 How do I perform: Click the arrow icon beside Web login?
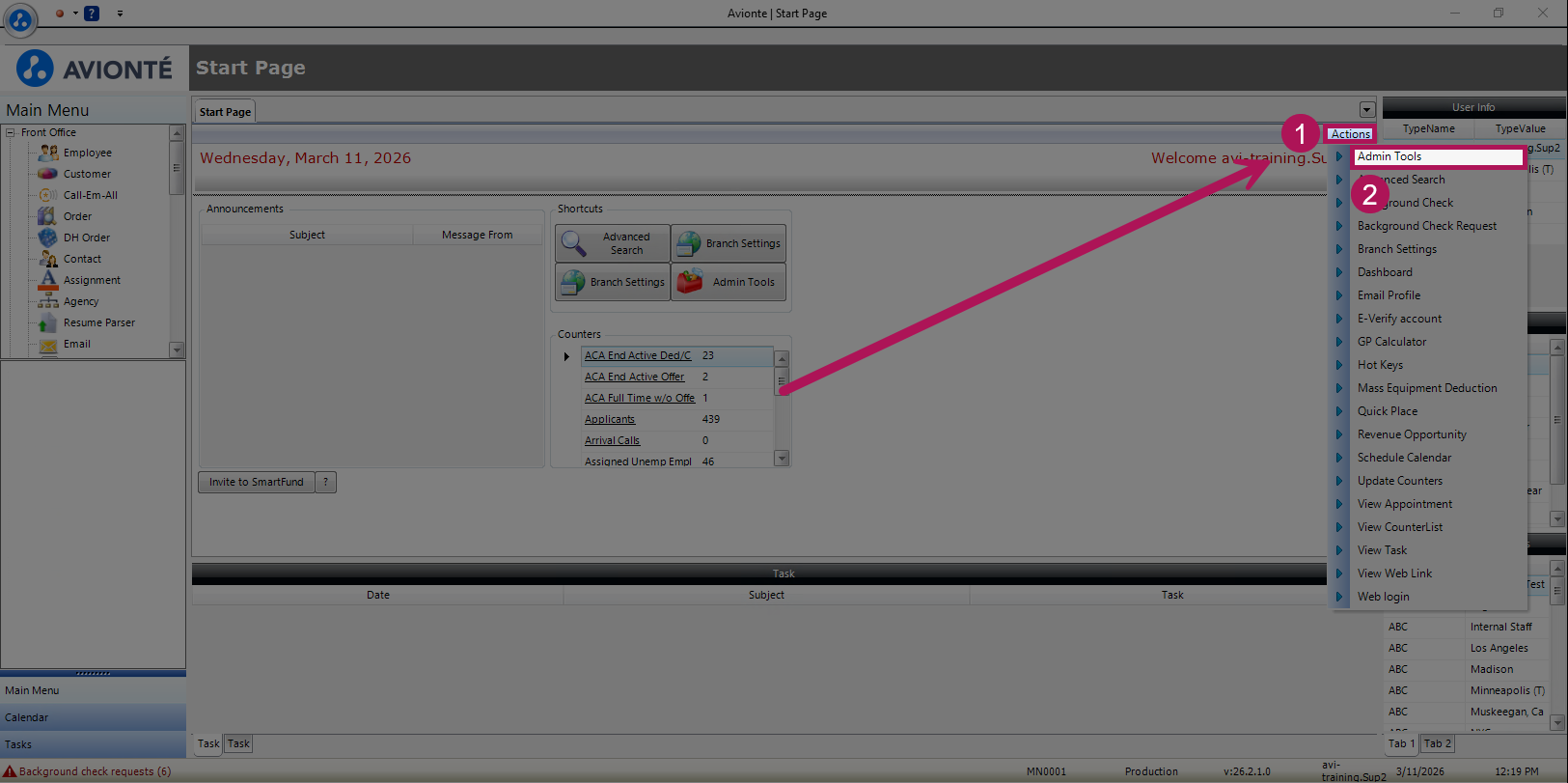click(x=1339, y=597)
